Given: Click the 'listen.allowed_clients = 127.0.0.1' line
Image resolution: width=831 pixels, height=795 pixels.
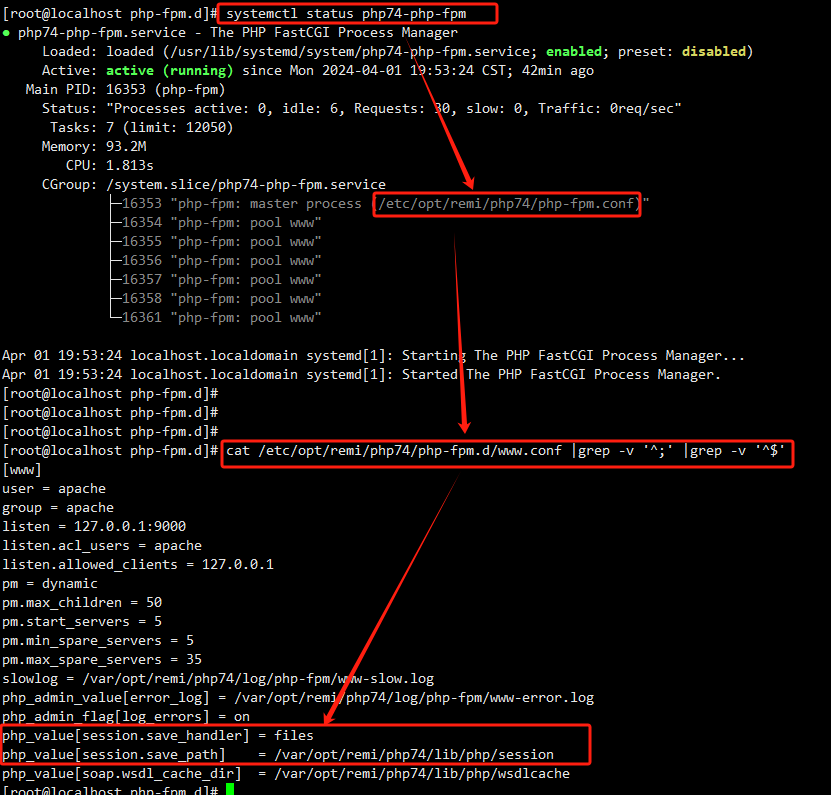Looking at the screenshot, I should click(x=138, y=565).
